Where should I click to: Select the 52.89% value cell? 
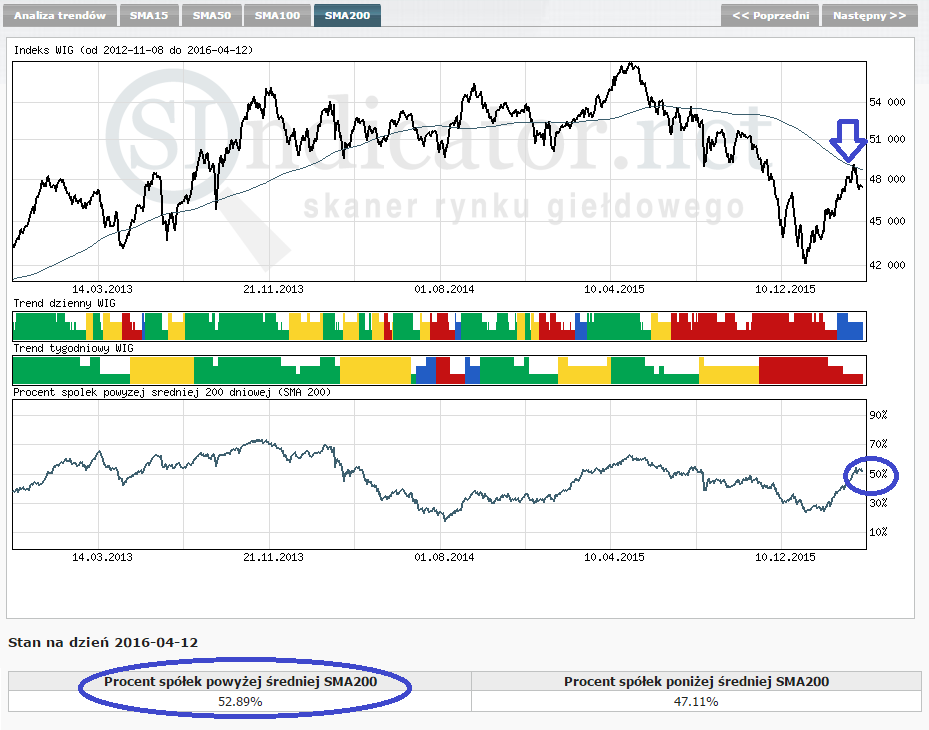point(240,702)
